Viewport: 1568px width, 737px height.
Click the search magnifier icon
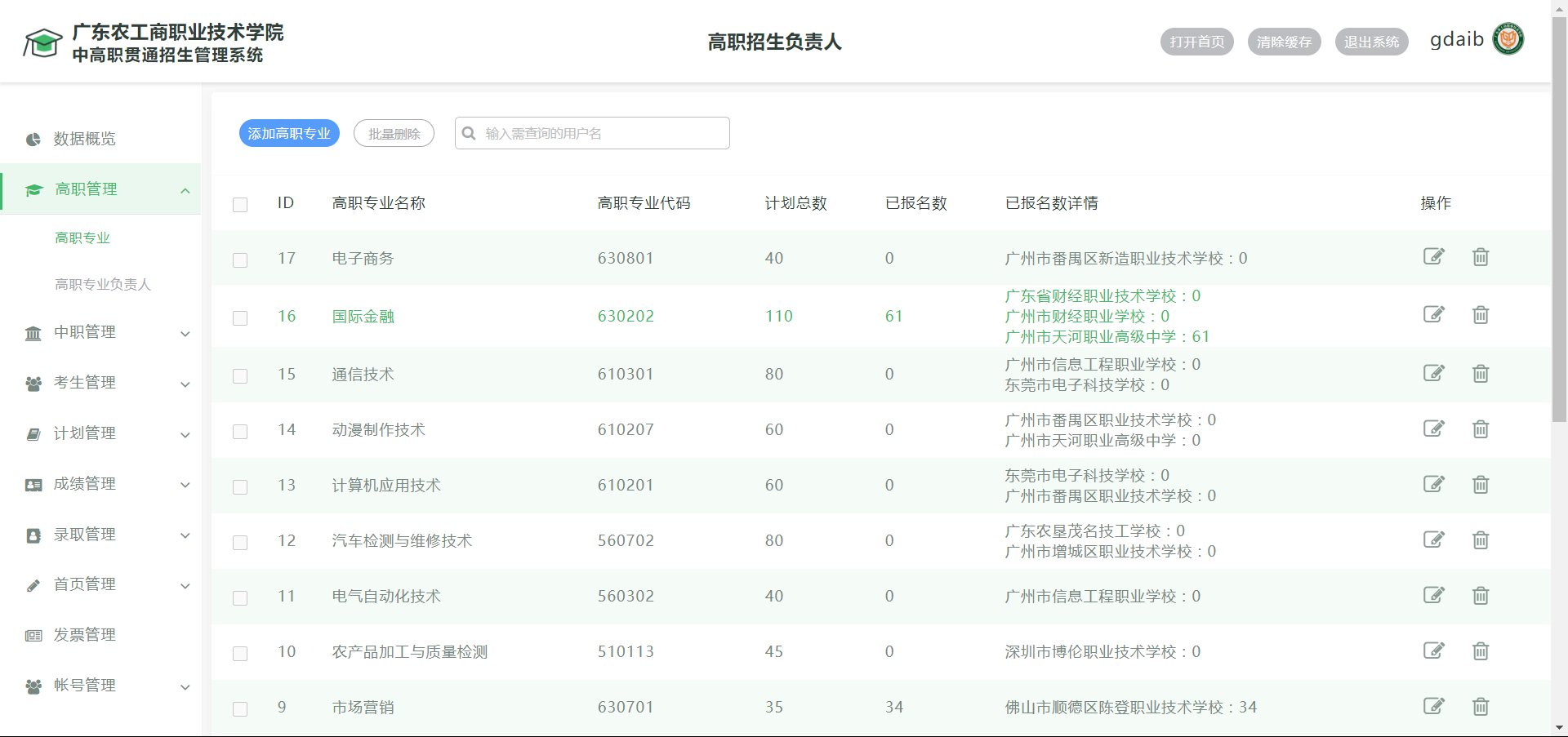pos(469,133)
